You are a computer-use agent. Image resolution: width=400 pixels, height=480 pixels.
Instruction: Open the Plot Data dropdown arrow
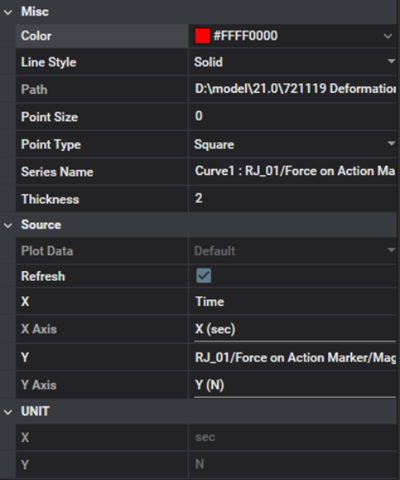[x=391, y=250]
